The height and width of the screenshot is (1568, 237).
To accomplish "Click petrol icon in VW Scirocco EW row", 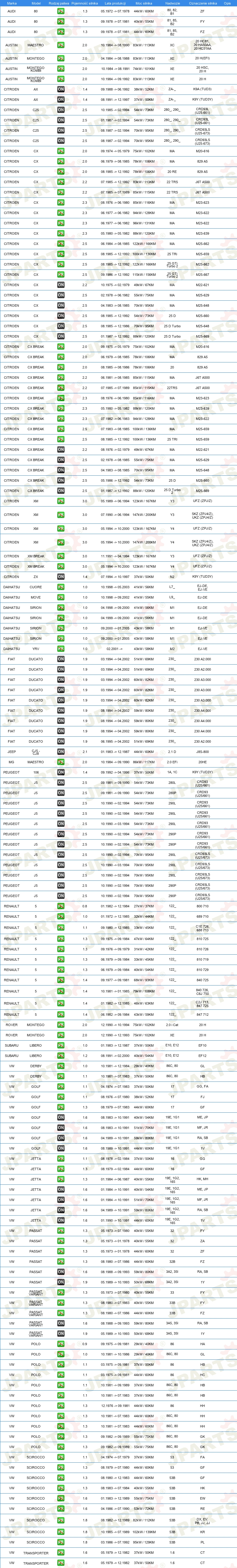I will pyautogui.click(x=61, y=1498).
